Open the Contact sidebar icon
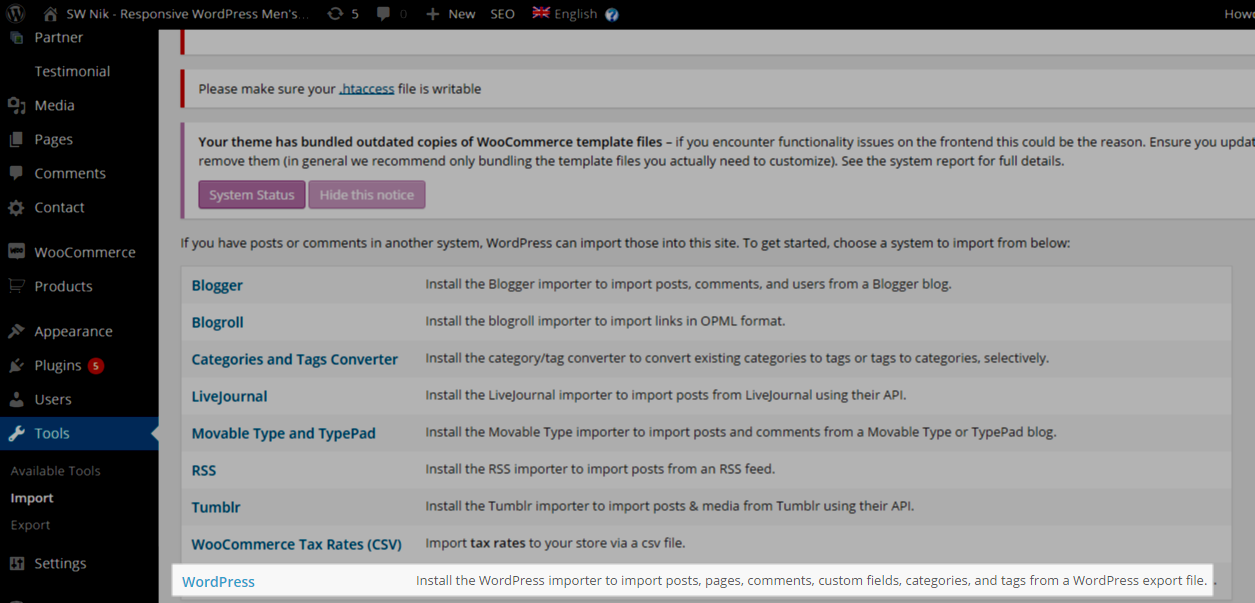This screenshot has height=603, width=1255. (x=16, y=207)
